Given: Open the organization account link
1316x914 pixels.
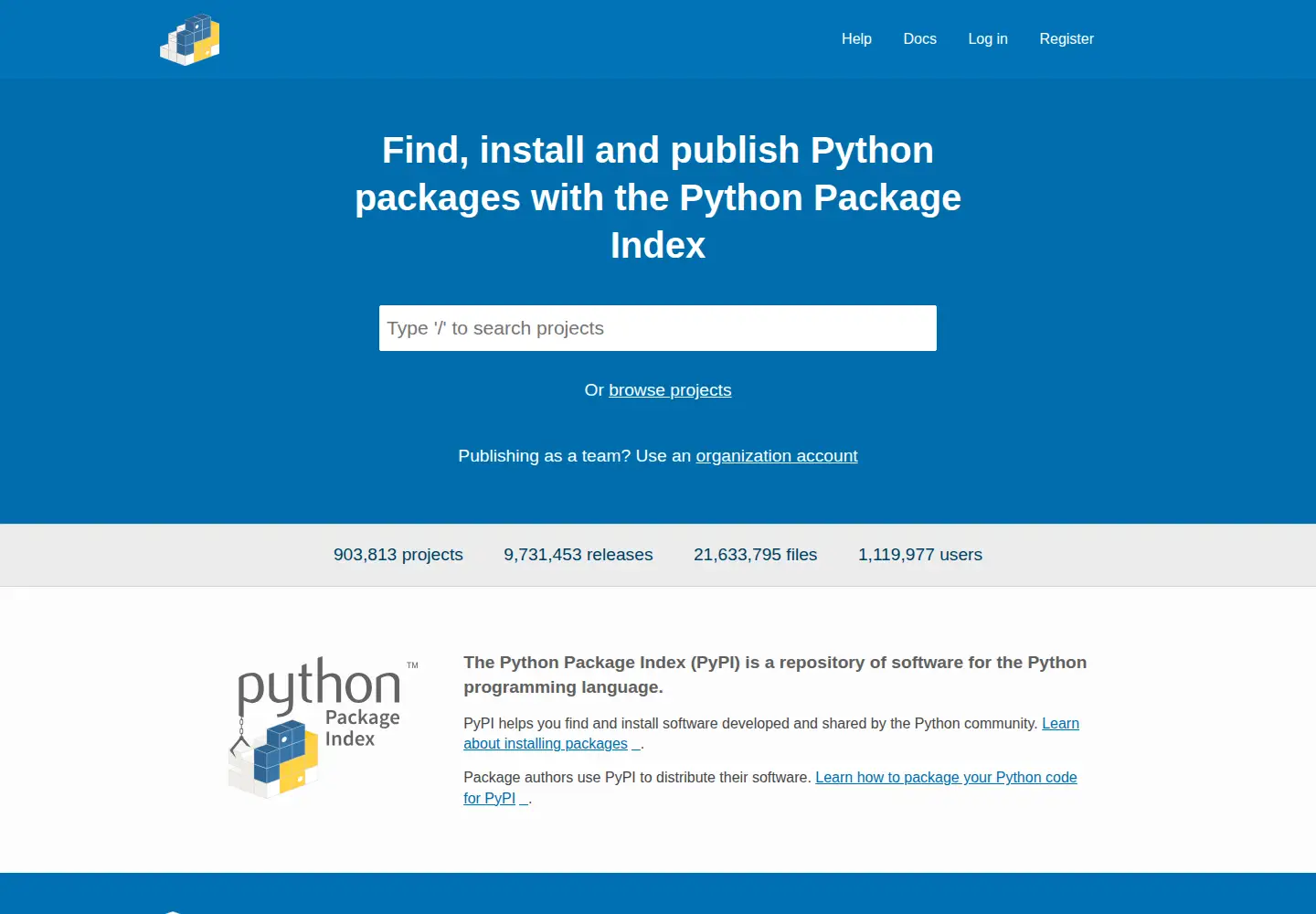Looking at the screenshot, I should 777,456.
